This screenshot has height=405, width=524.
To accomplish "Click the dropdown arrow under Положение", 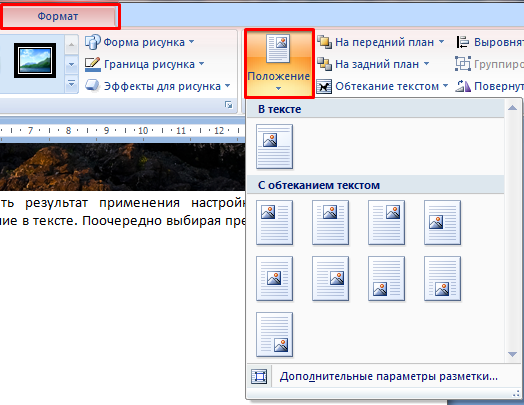I will (278, 89).
